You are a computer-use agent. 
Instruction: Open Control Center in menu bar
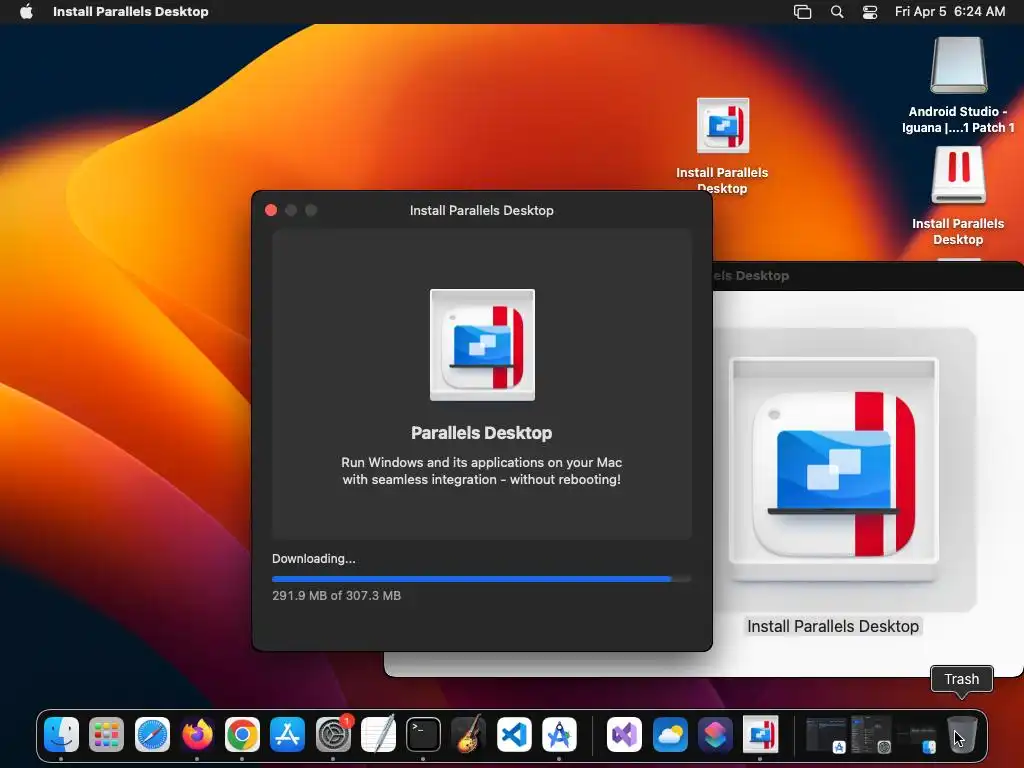(x=870, y=11)
